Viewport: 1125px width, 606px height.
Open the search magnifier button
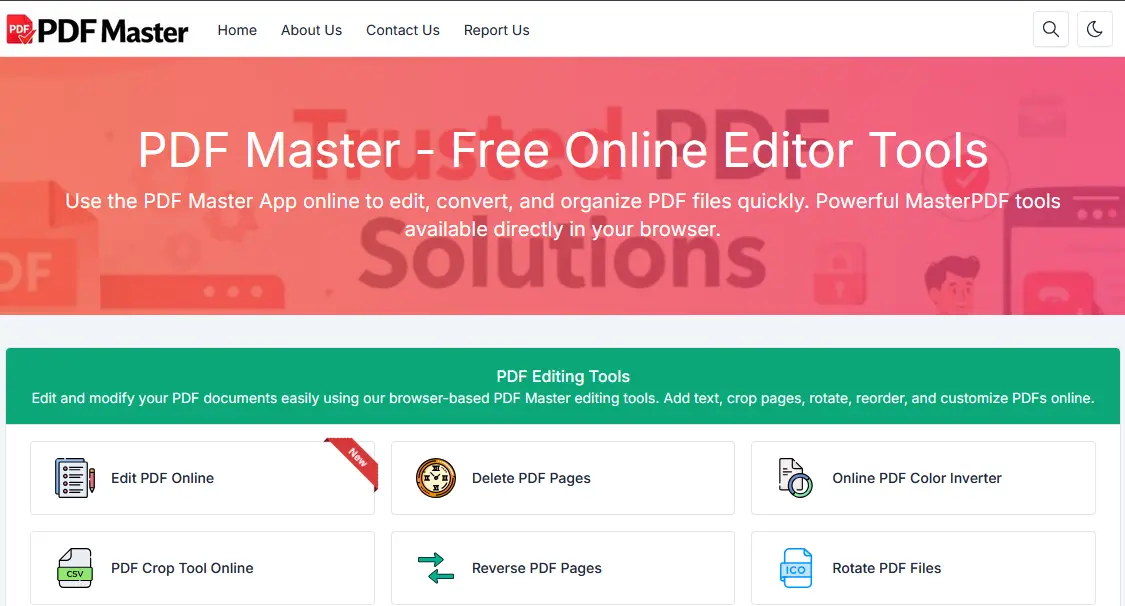pyautogui.click(x=1050, y=30)
